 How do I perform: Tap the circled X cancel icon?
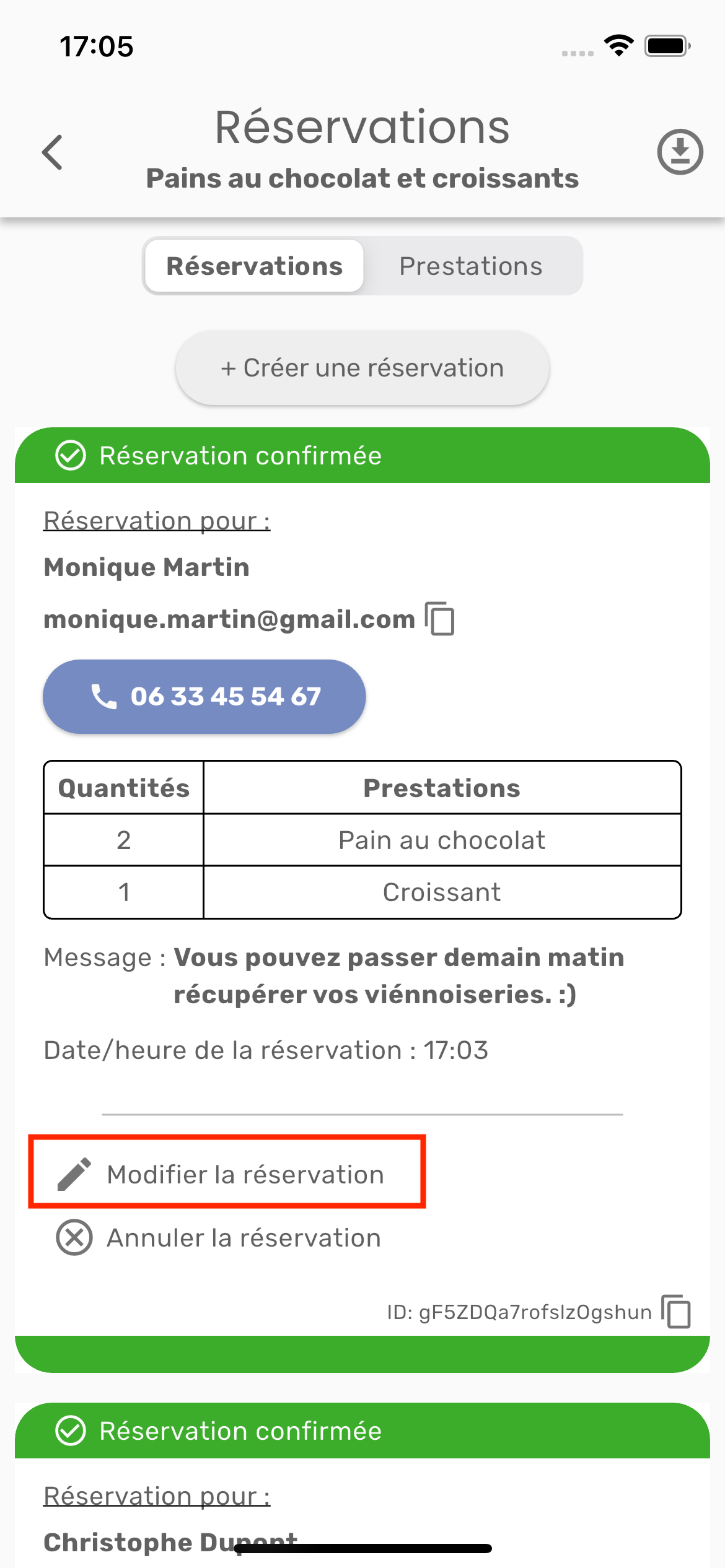74,1238
